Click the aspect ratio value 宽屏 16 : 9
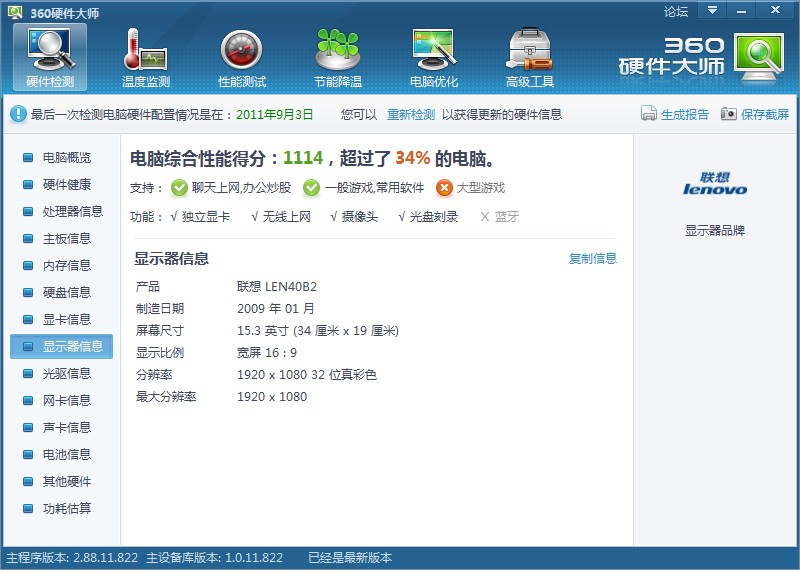Image resolution: width=800 pixels, height=570 pixels. [267, 353]
